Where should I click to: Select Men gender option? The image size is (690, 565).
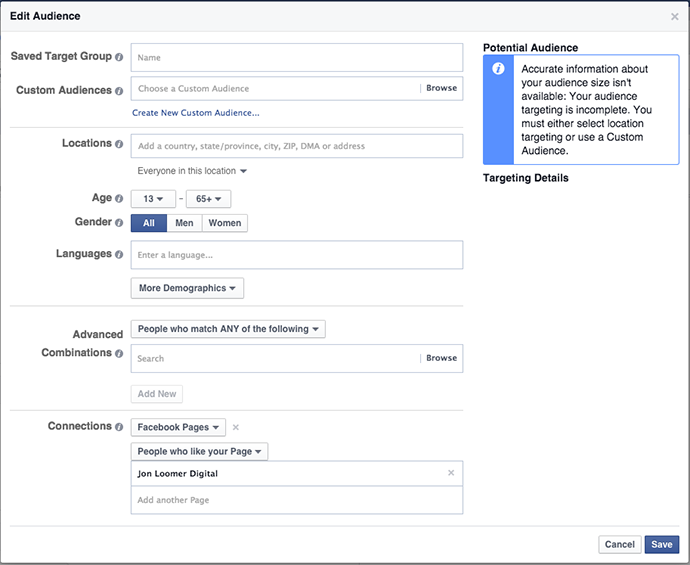pos(184,223)
